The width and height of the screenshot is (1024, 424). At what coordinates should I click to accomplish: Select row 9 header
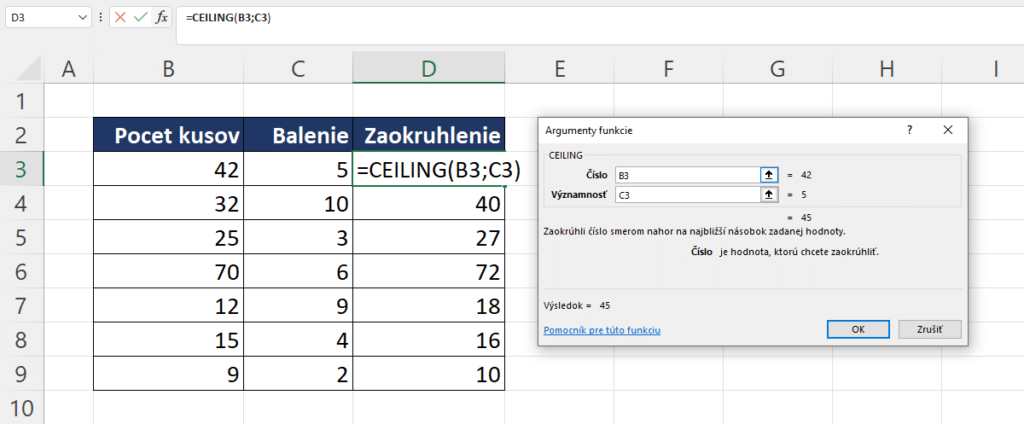point(22,374)
